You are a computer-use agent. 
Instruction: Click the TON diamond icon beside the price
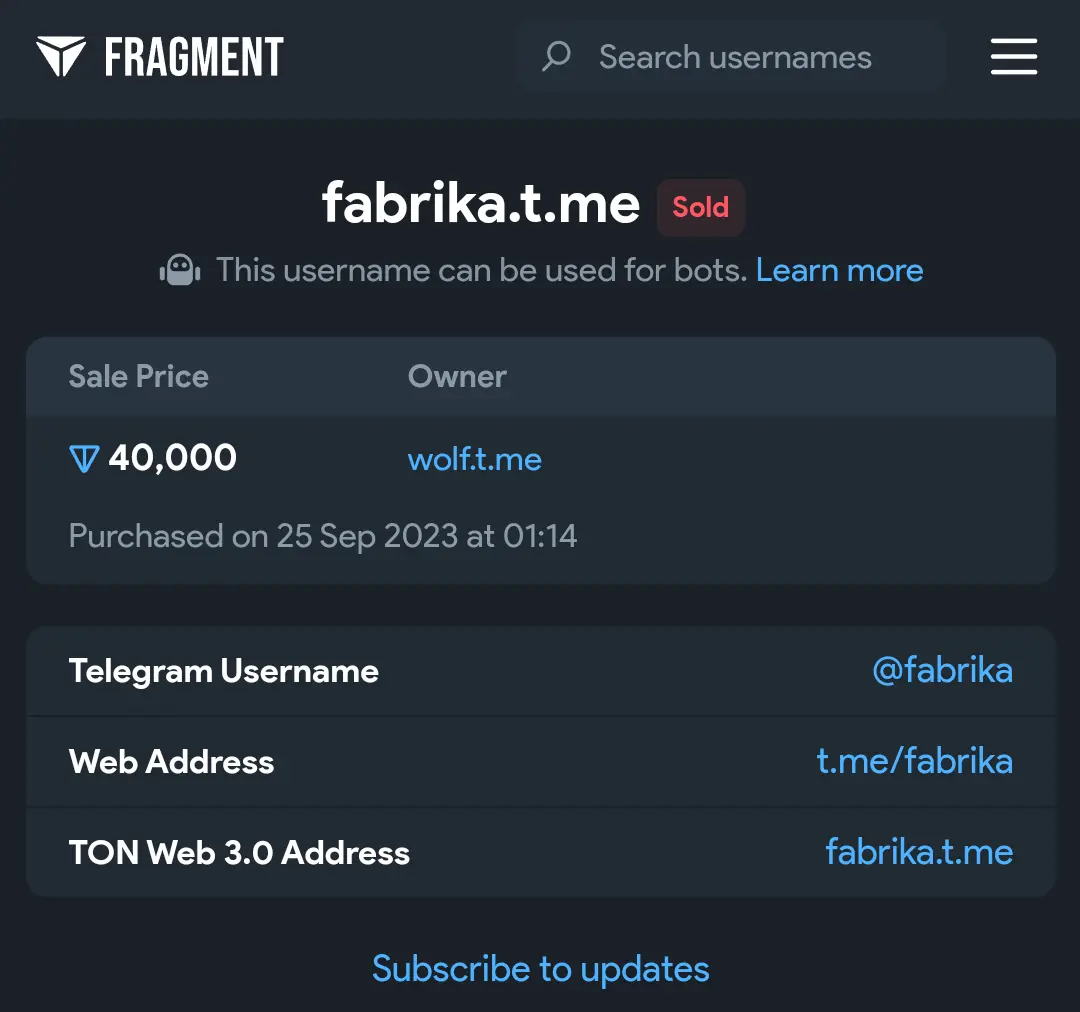[84, 459]
